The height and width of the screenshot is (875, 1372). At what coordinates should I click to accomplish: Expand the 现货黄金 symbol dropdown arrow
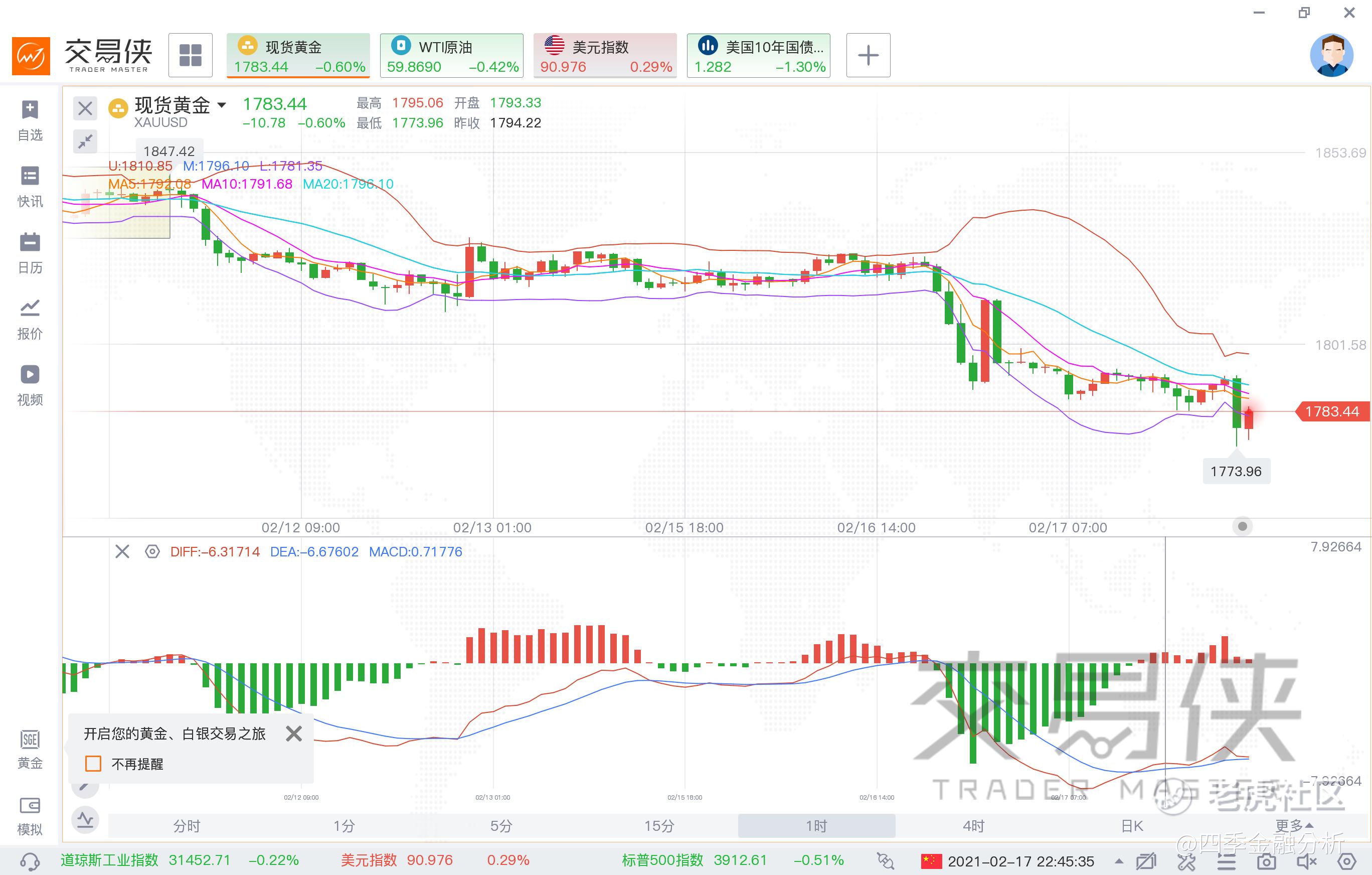222,105
